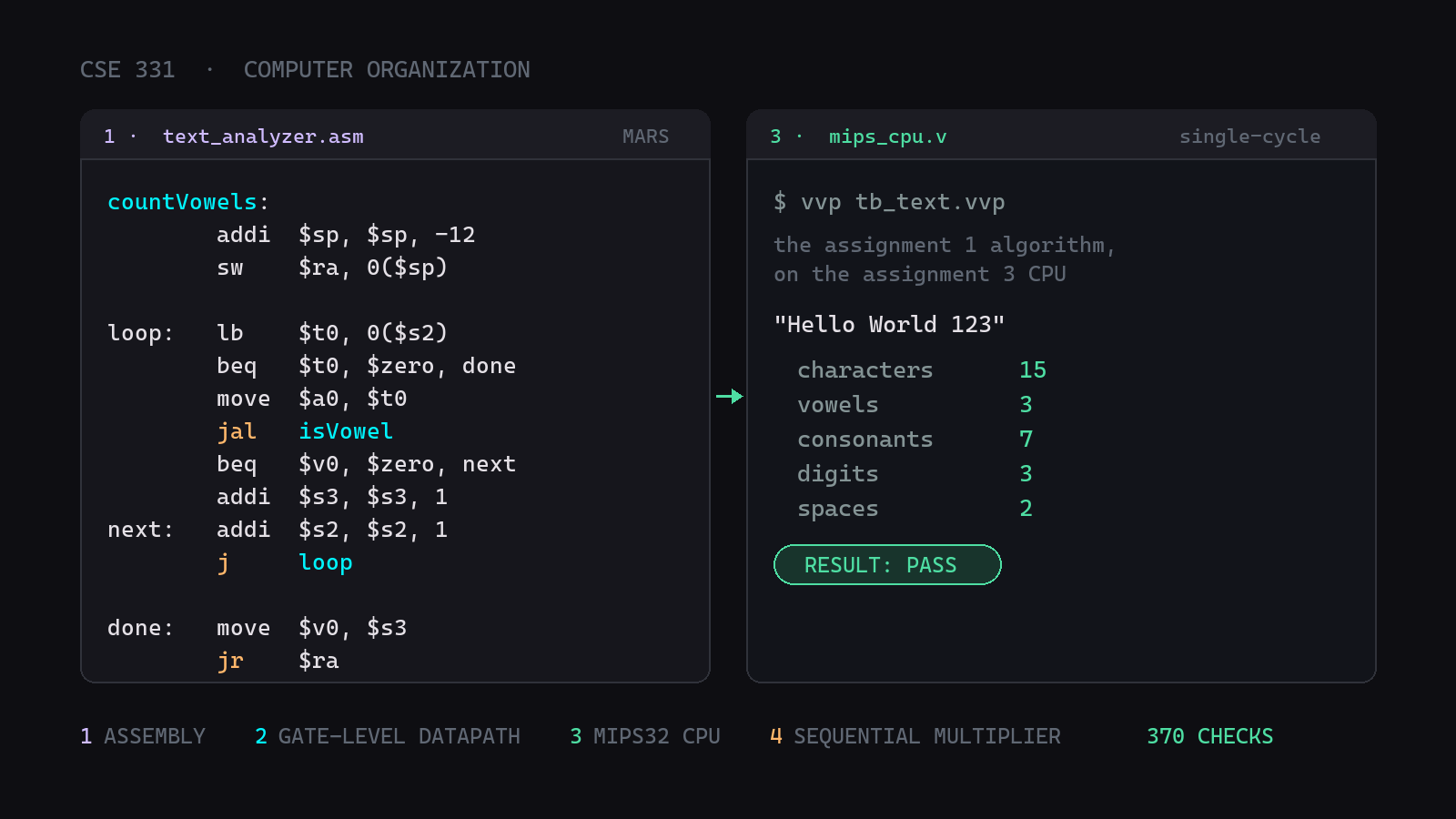This screenshot has height=819, width=1456.
Task: Click the countVowels: label line
Action: pyautogui.click(x=188, y=202)
